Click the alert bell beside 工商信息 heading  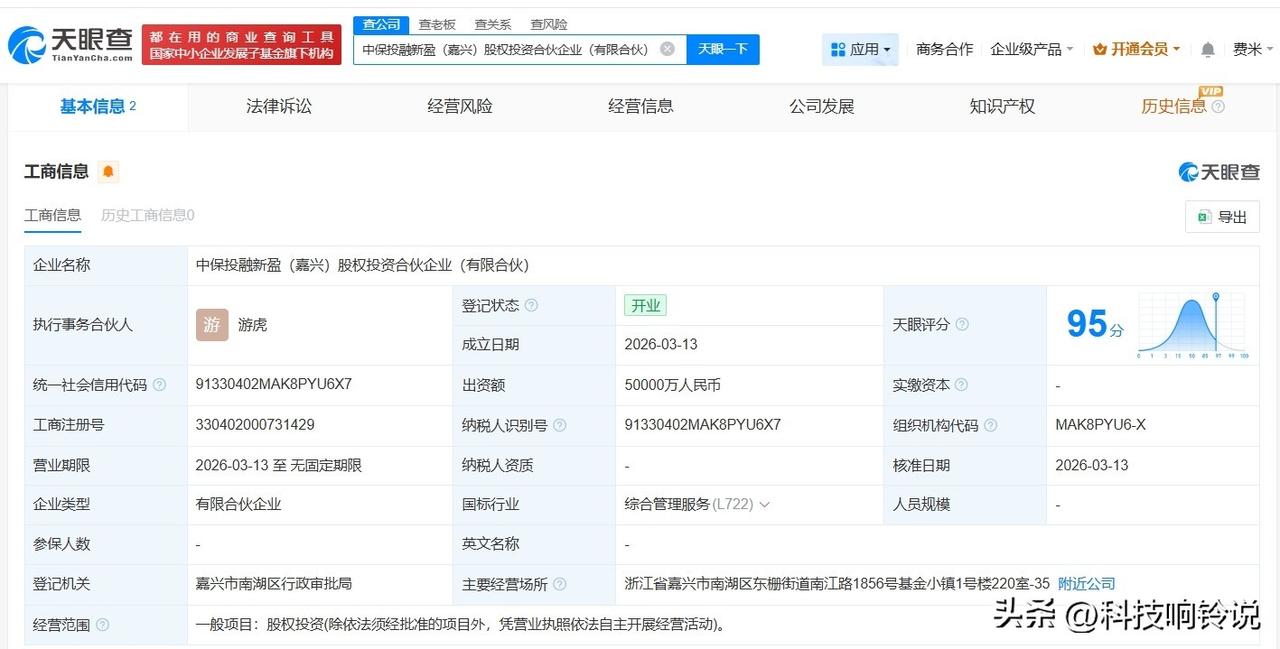(x=108, y=171)
